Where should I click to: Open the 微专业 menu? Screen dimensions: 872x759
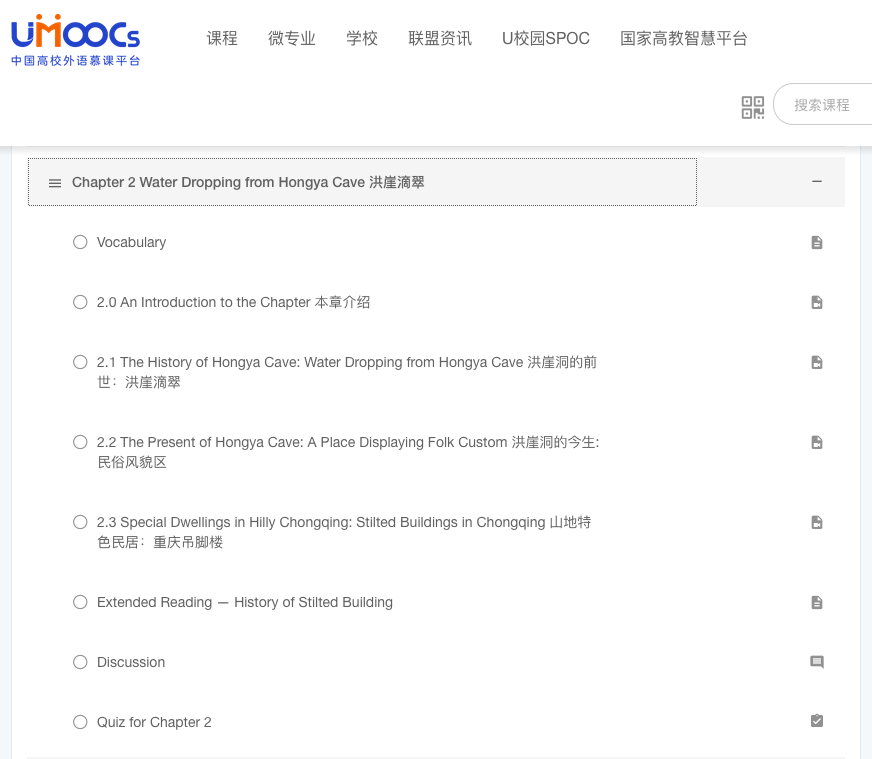pyautogui.click(x=292, y=38)
